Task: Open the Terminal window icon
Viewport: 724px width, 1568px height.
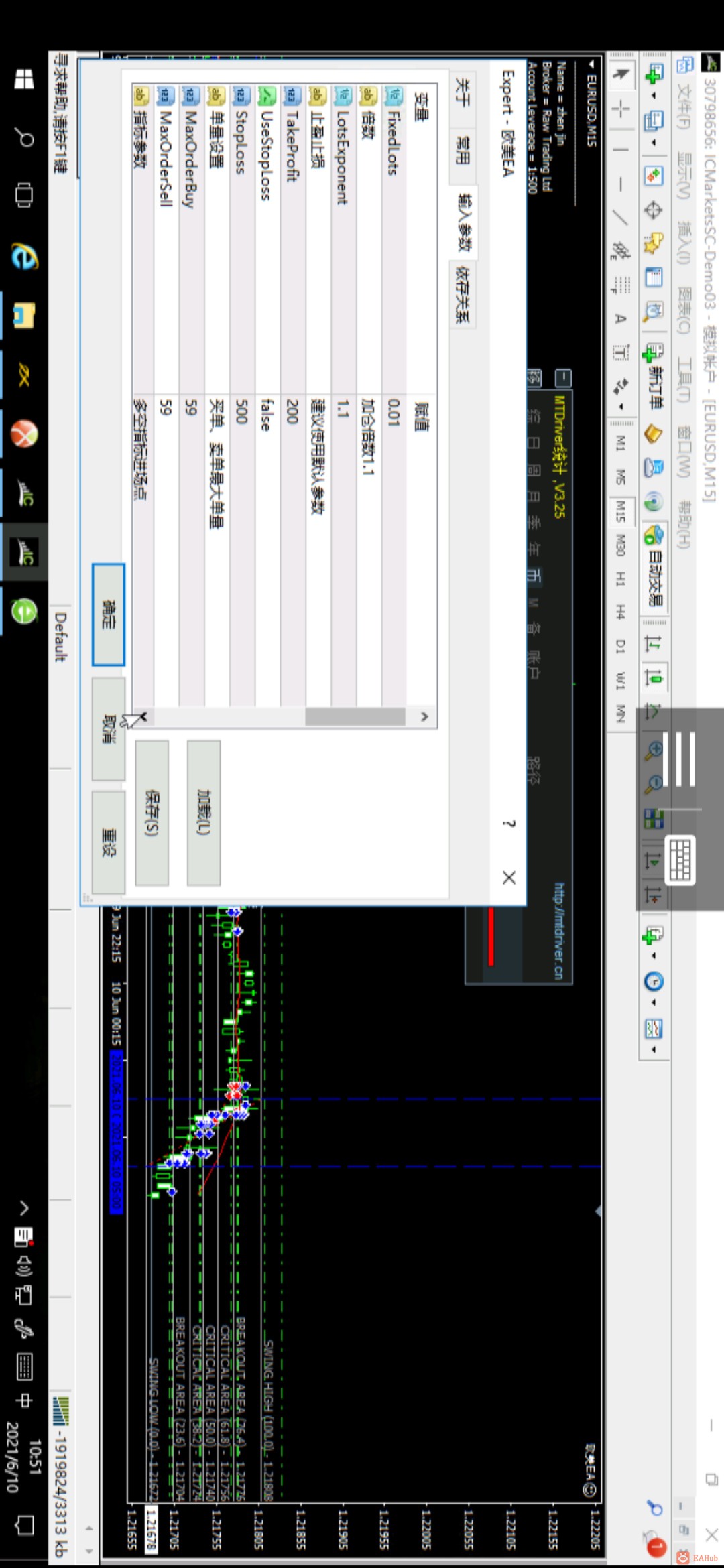Action: [654, 277]
